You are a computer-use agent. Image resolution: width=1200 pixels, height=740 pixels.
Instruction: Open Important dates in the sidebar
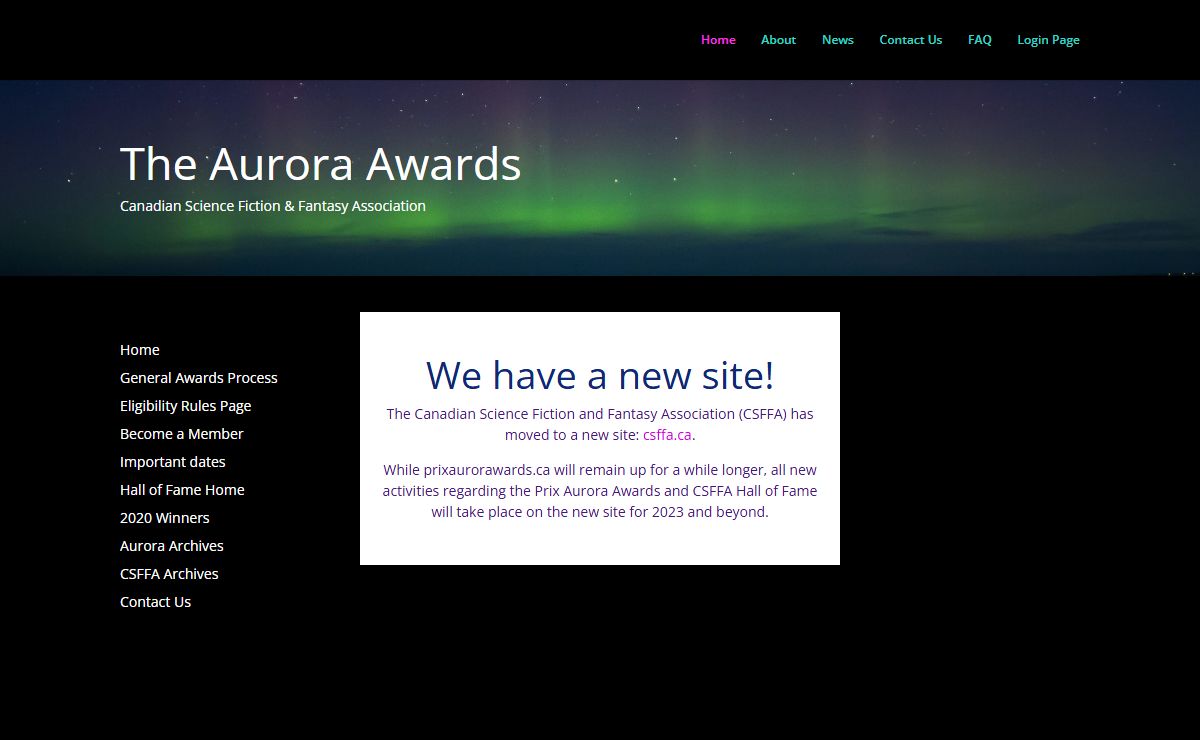(173, 462)
